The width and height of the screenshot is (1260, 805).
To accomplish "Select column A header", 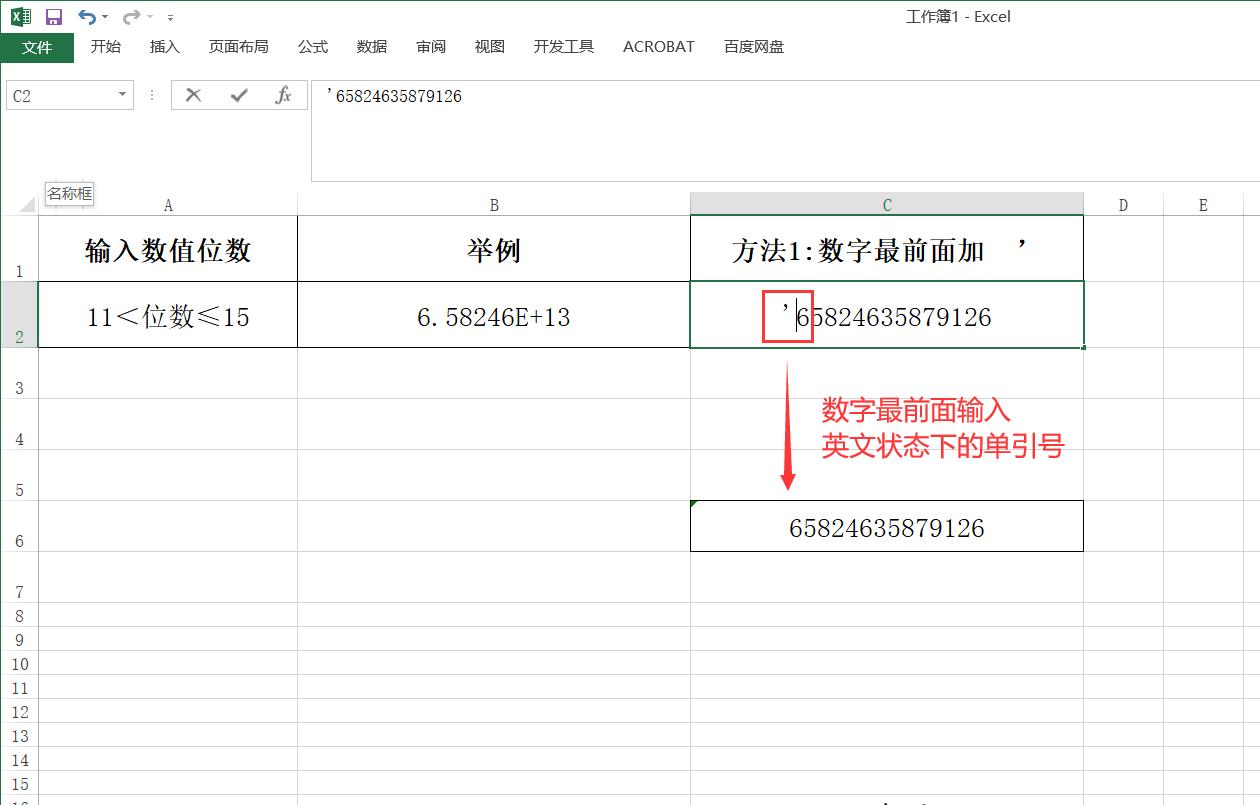I will (168, 205).
